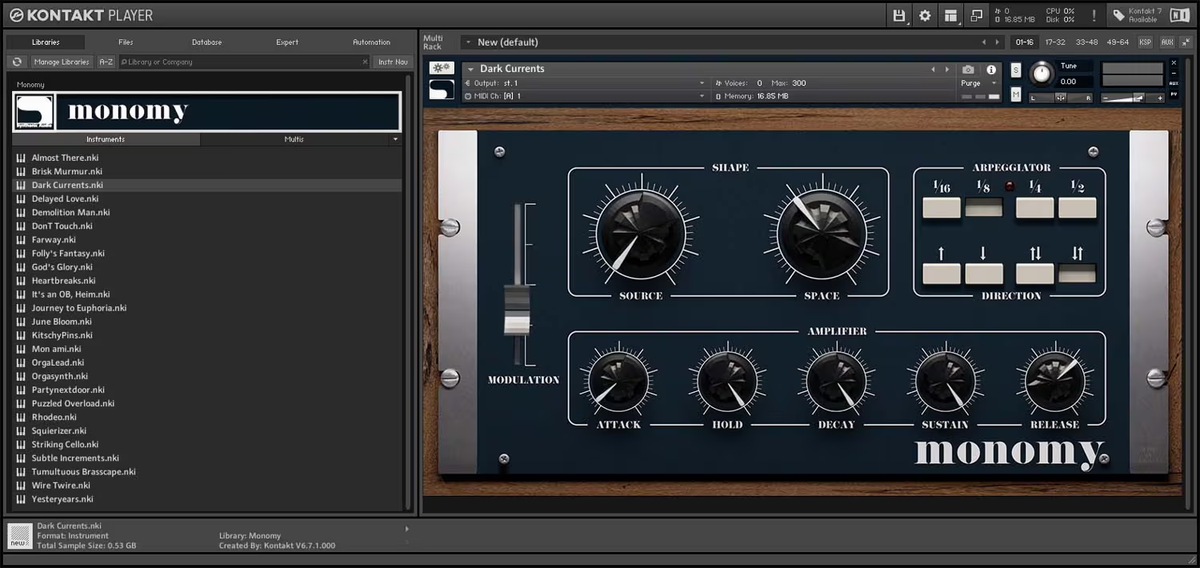1200x568 pixels.
Task: Collapse the rack with minimize arrows icon
Action: (1186, 42)
